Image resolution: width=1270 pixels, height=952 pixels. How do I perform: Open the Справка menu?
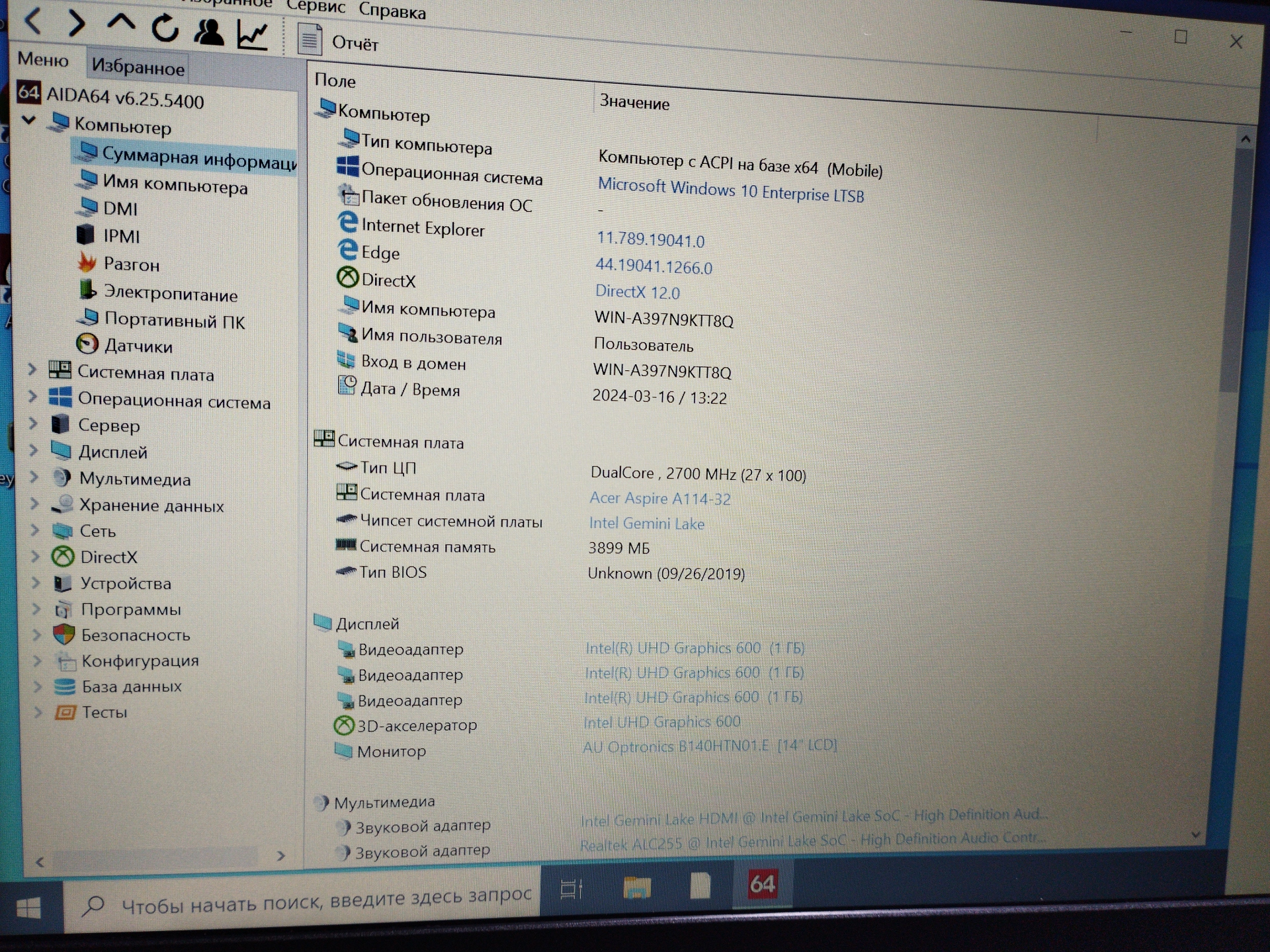(x=392, y=11)
